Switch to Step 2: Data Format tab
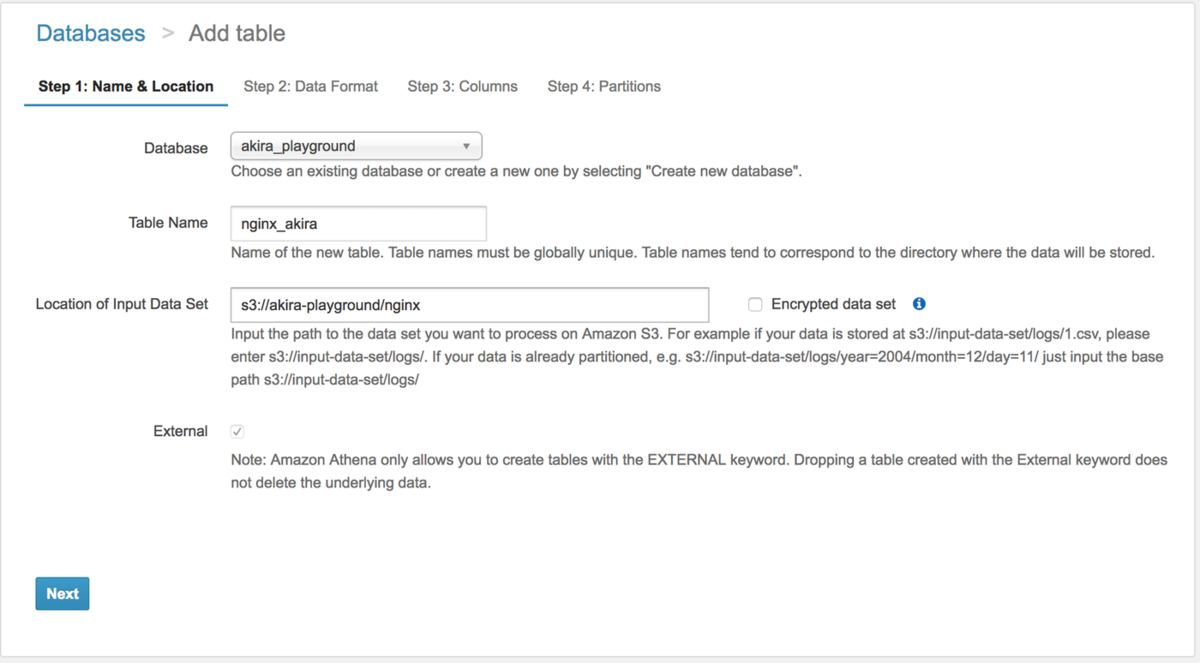1200x663 pixels. pyautogui.click(x=310, y=87)
